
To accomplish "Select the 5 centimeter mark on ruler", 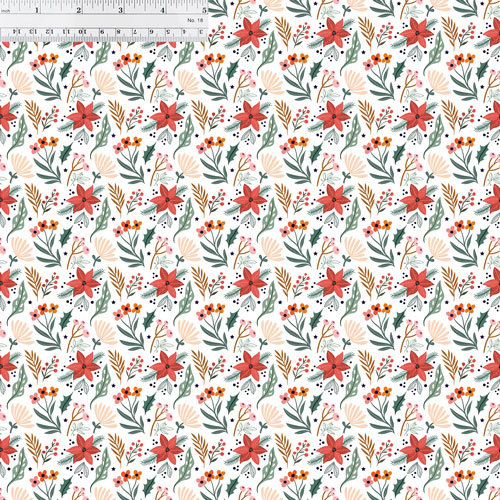I will coord(168,32).
